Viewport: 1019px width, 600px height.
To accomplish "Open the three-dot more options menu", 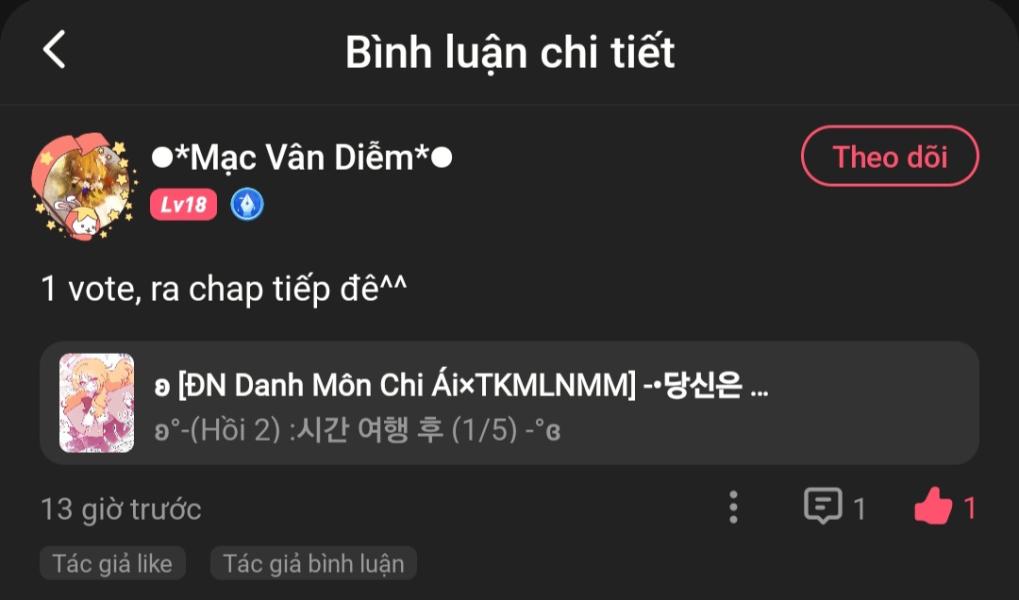I will pos(733,507).
